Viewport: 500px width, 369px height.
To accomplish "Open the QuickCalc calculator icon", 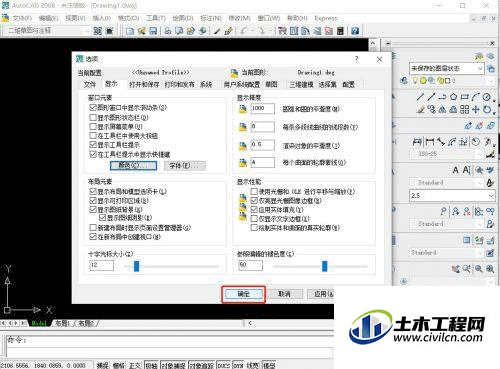I will click(340, 31).
